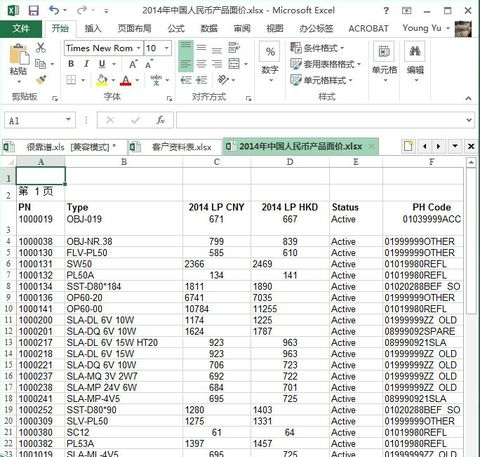Screen dimensions: 480x457
Task: Open Format as Table (套用表格格式) menu
Action: [325, 64]
